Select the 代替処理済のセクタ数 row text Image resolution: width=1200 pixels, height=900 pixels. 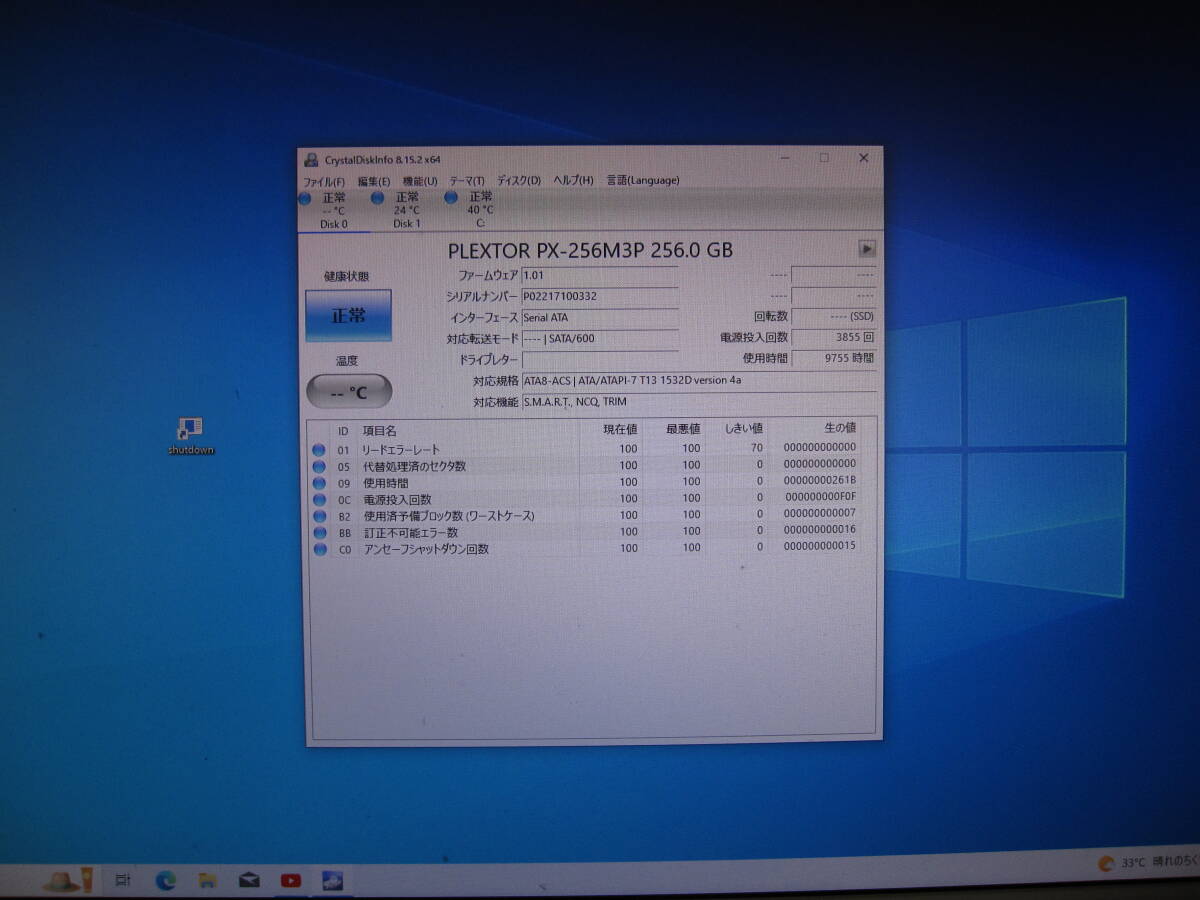click(x=414, y=466)
